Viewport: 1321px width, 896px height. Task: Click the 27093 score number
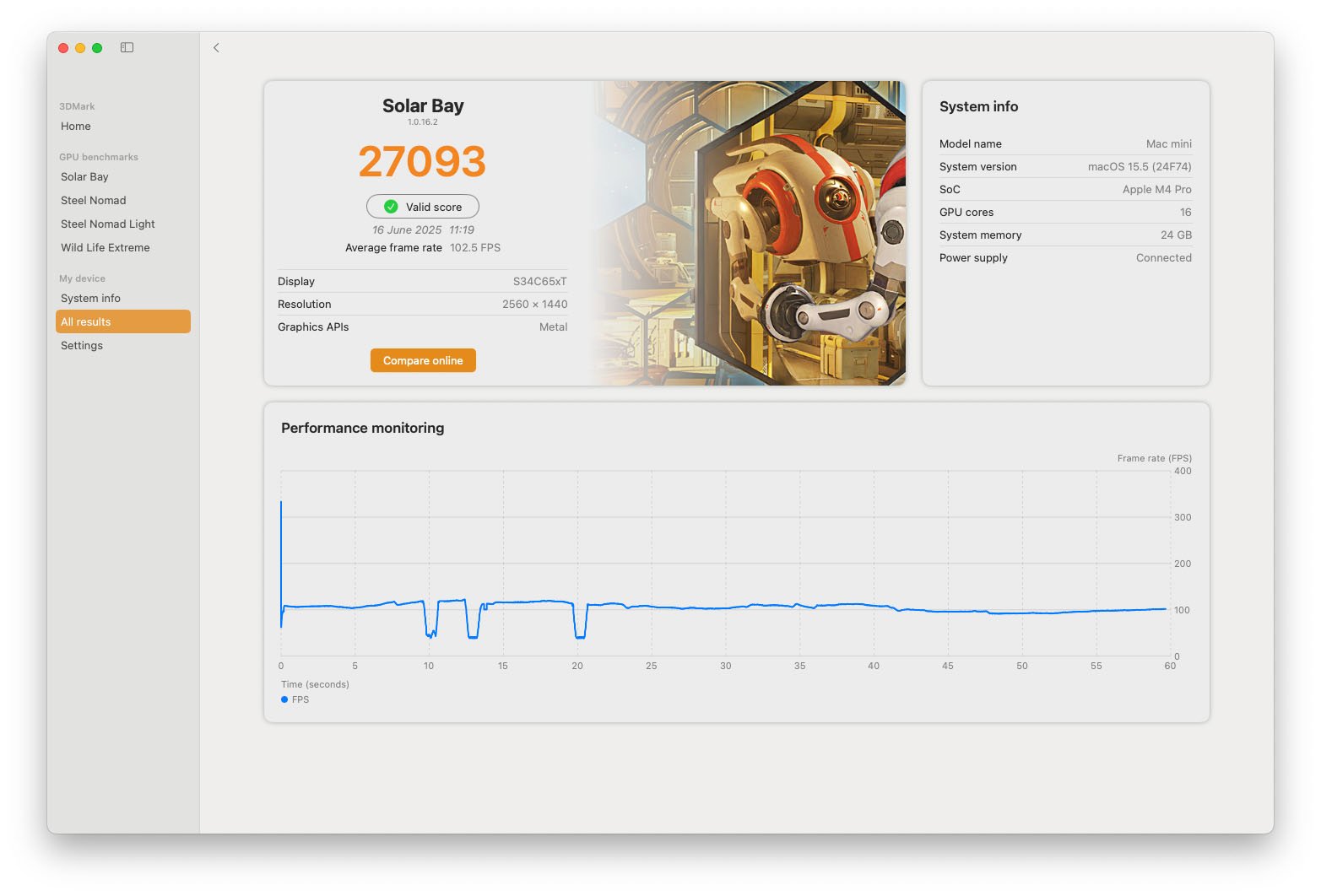tap(422, 162)
